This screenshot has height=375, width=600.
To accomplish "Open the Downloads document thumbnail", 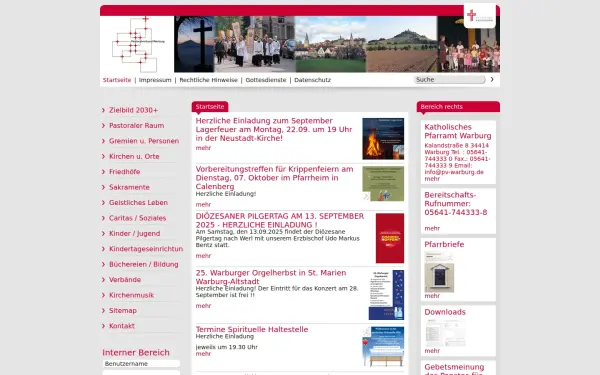I will (445, 333).
